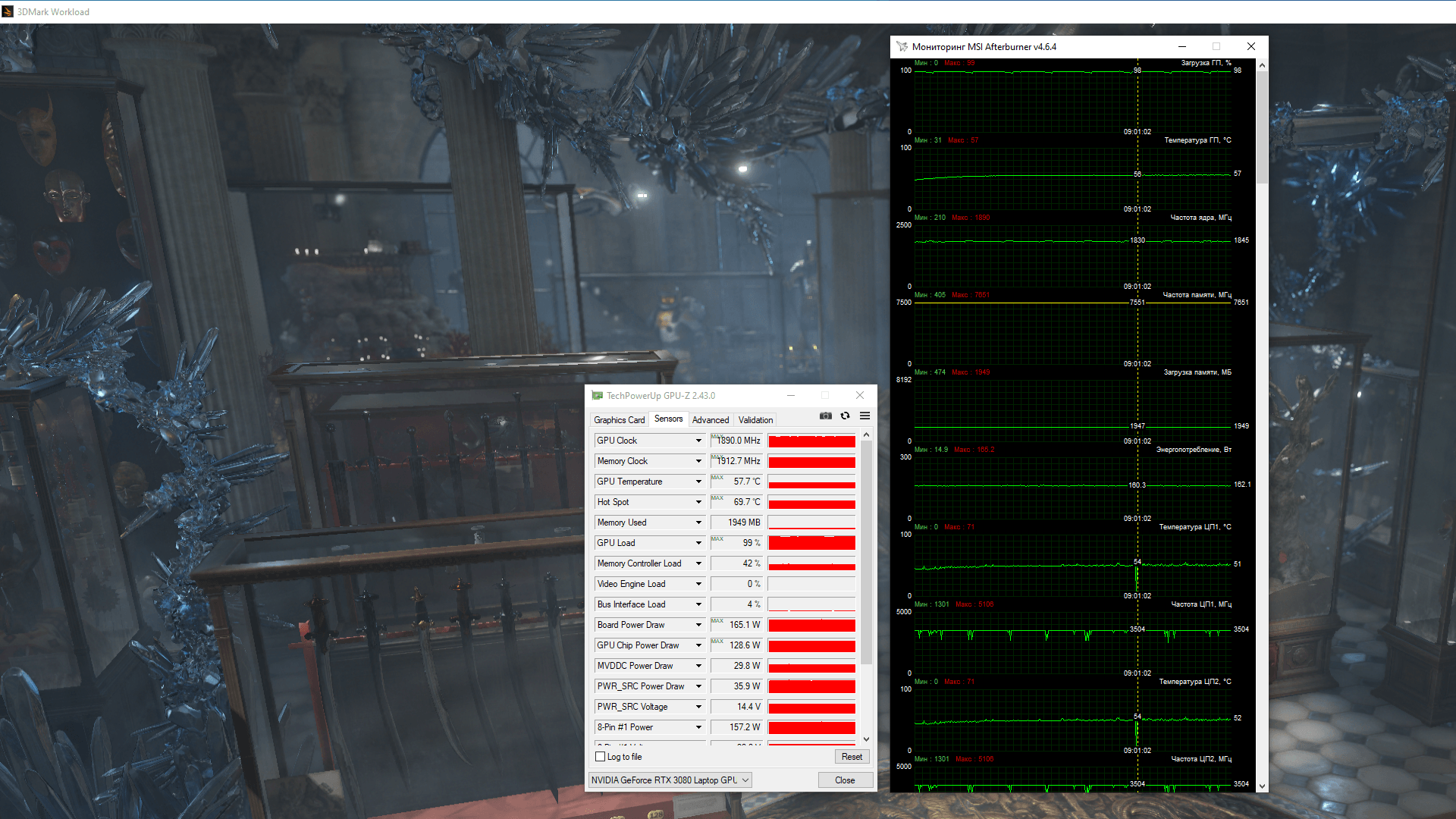The height and width of the screenshot is (819, 1456).
Task: Expand the GPU Temperature sensor dropdown
Action: tap(698, 482)
